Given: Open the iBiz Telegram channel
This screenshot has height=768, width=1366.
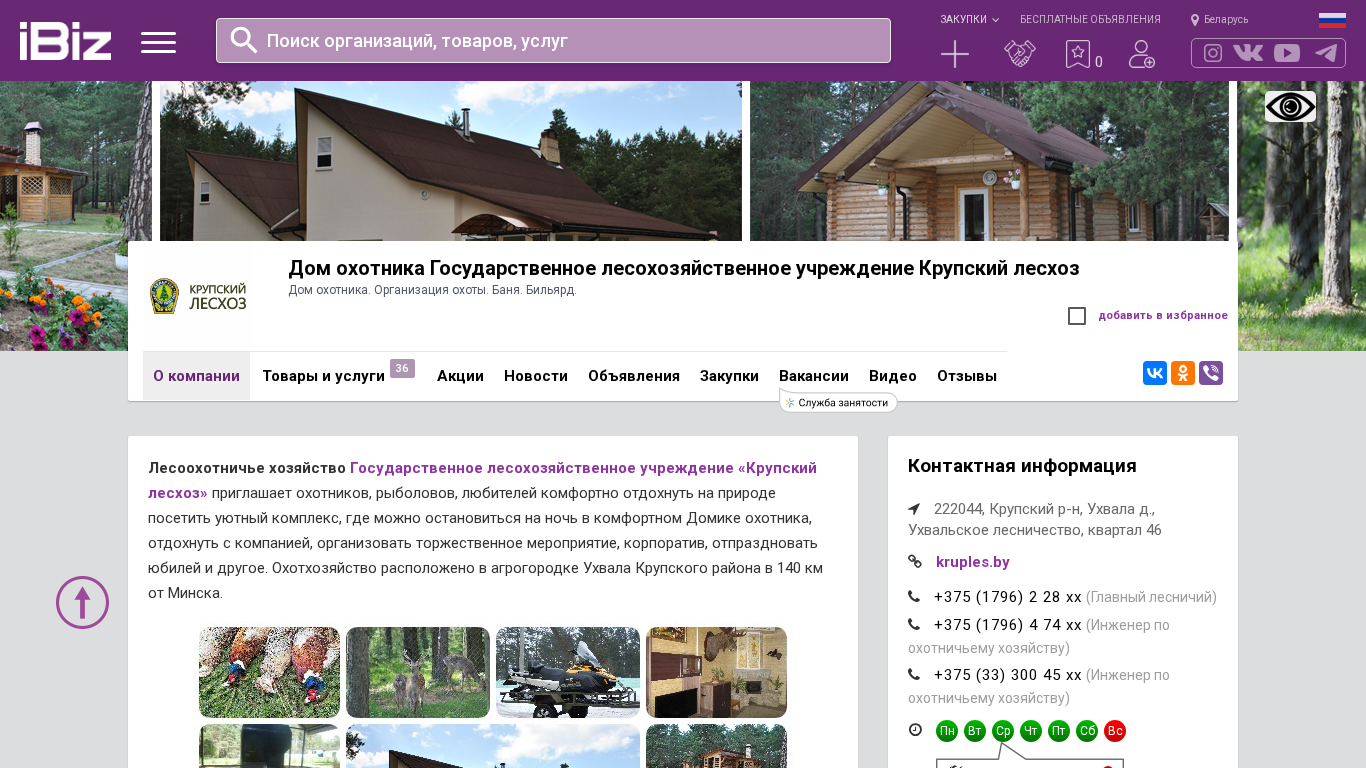Looking at the screenshot, I should click(x=1326, y=53).
